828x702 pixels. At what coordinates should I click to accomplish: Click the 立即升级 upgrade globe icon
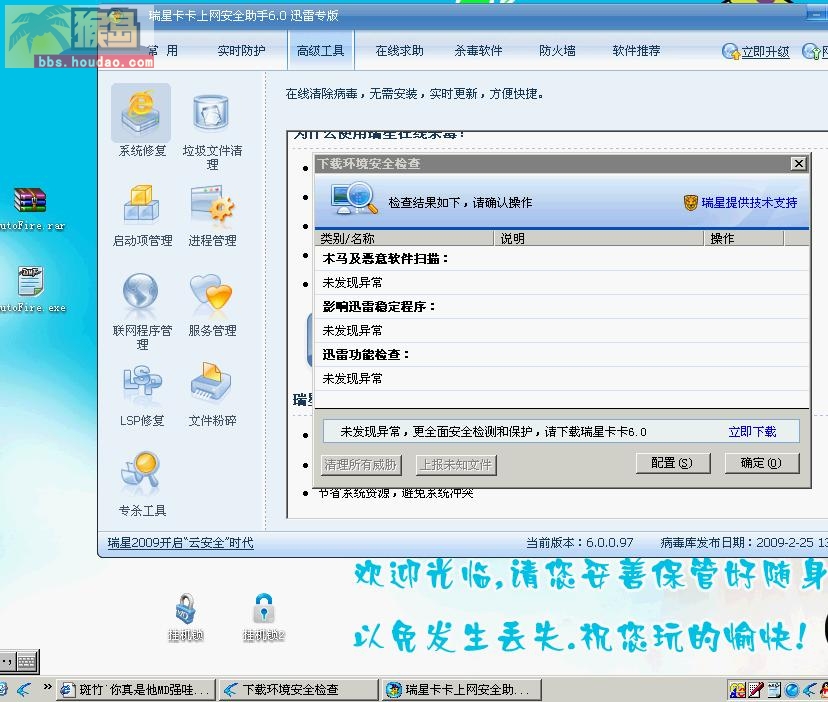click(730, 51)
